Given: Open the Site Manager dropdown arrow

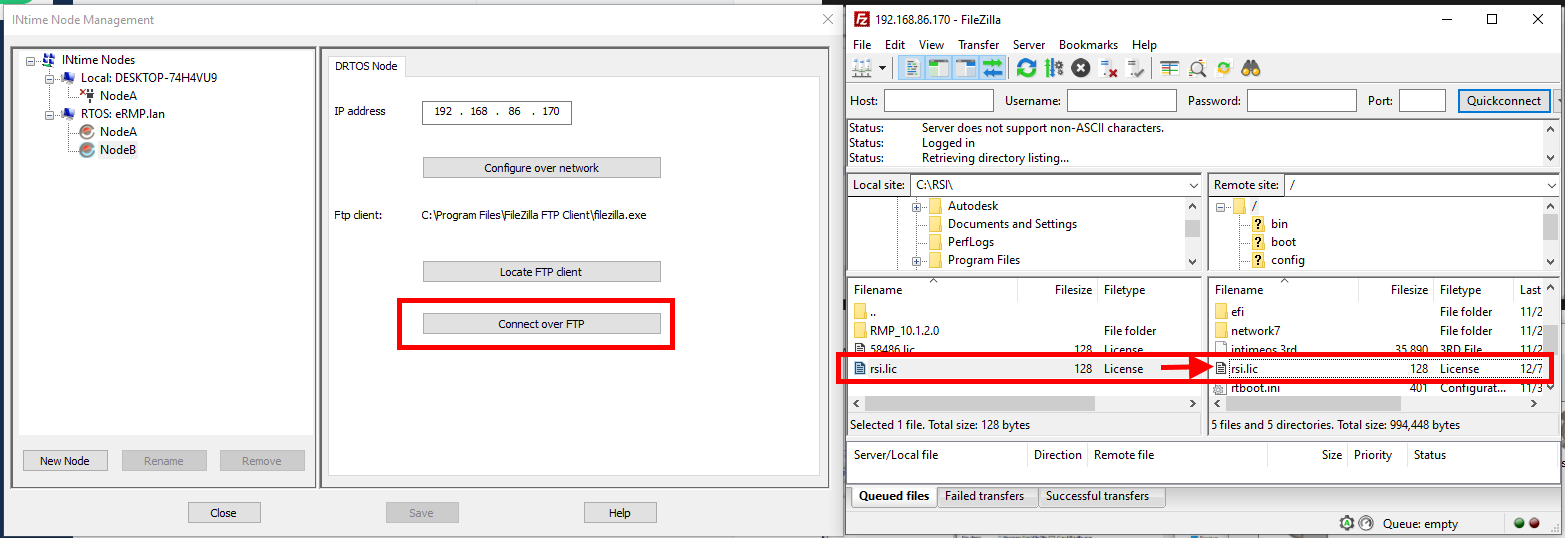Looking at the screenshot, I should pos(883,68).
